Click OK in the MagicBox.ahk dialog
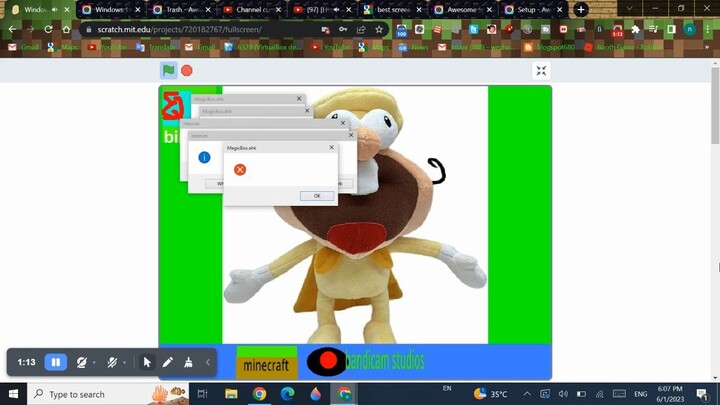Screen dimensions: 720x405 [316, 196]
